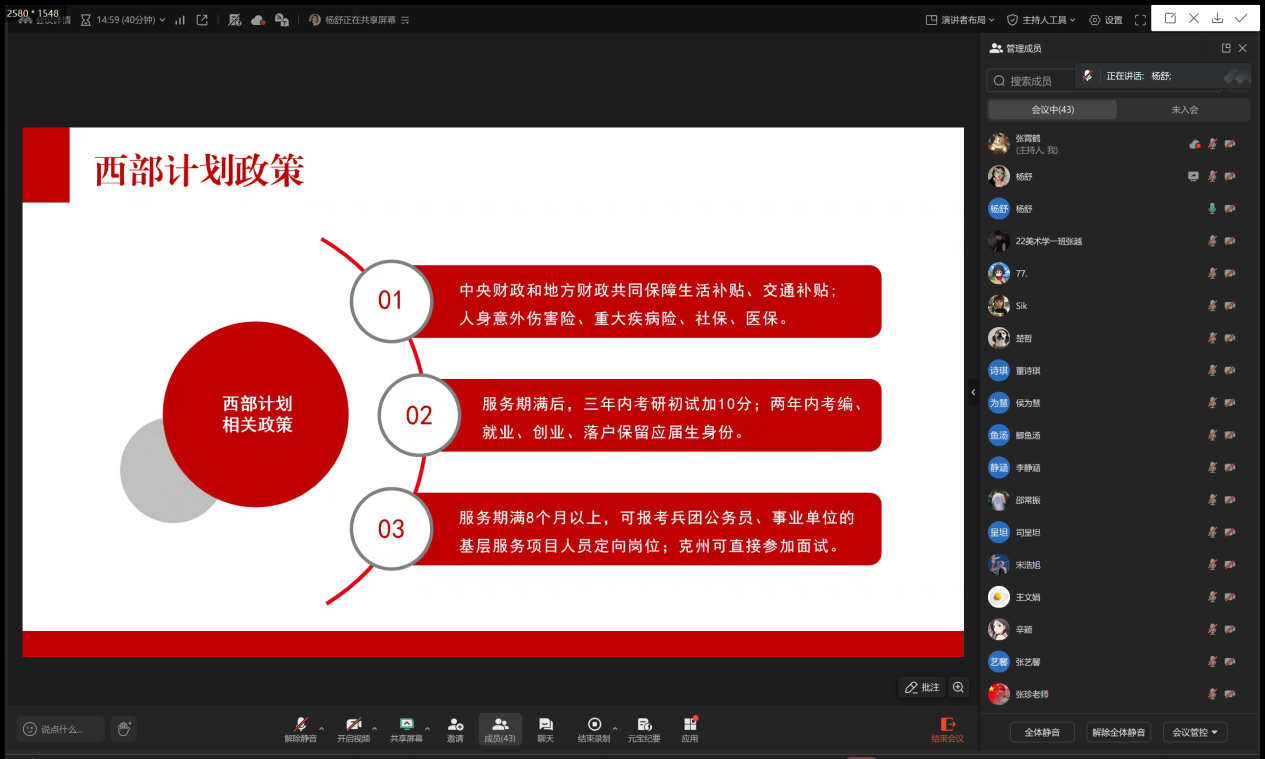Toggle 解除静音 microphone button
The image size is (1265, 759).
[300, 729]
